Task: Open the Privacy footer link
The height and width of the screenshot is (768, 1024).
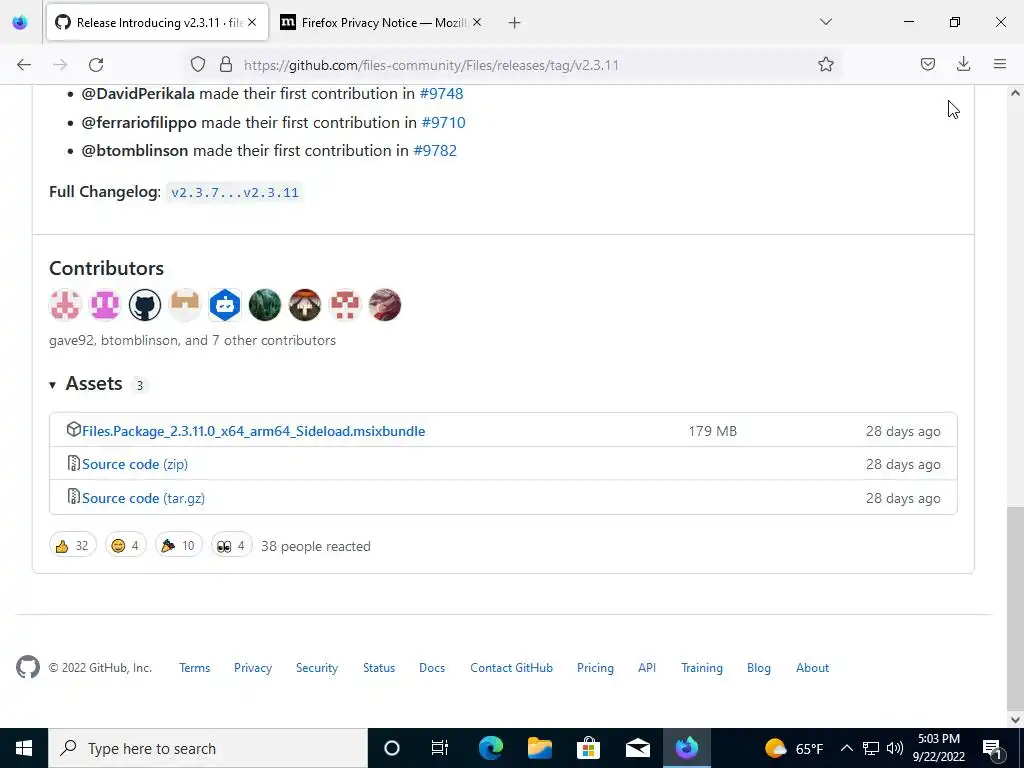Action: [253, 668]
